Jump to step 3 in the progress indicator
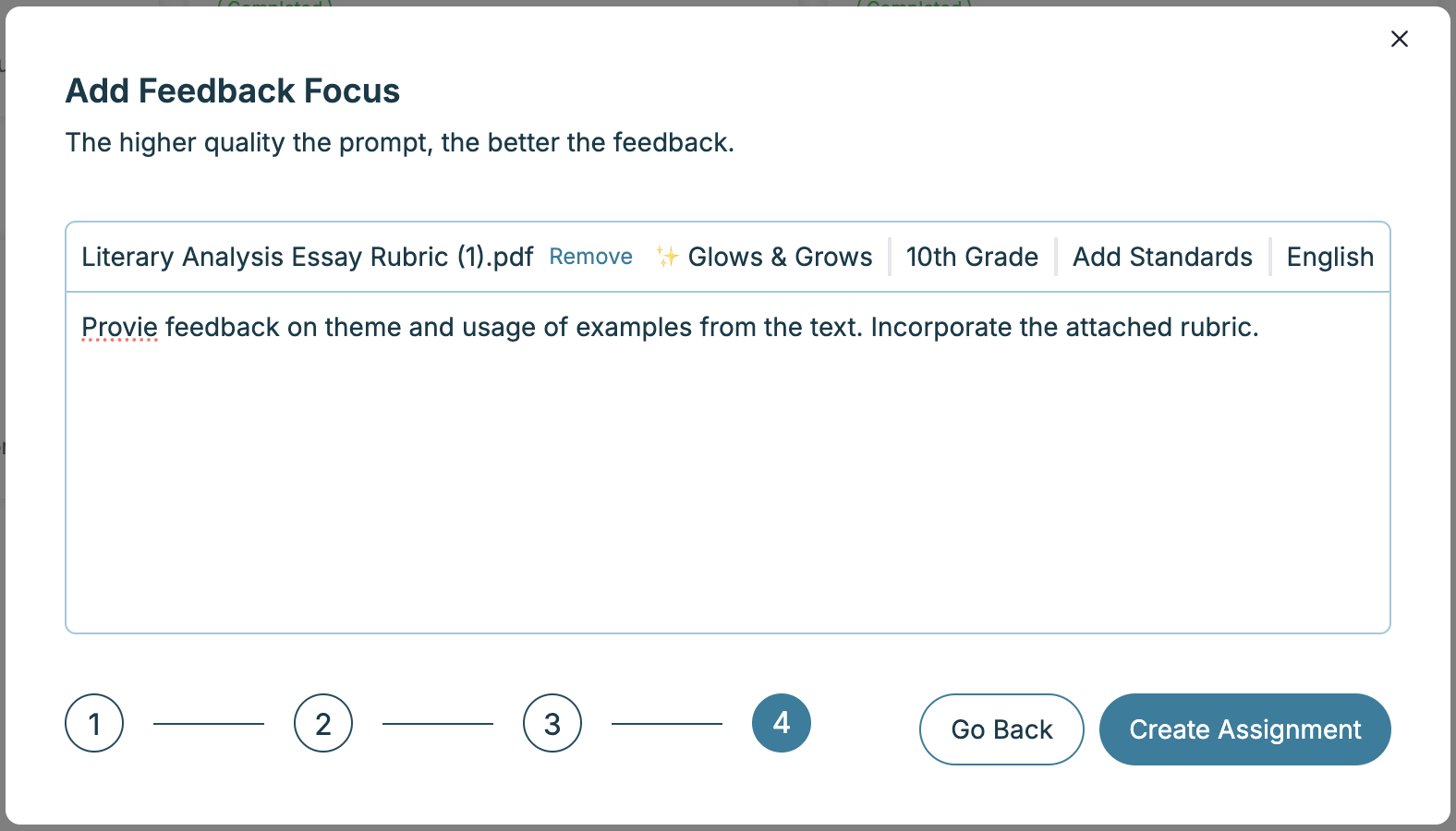This screenshot has width=1456, height=831. coord(552,723)
